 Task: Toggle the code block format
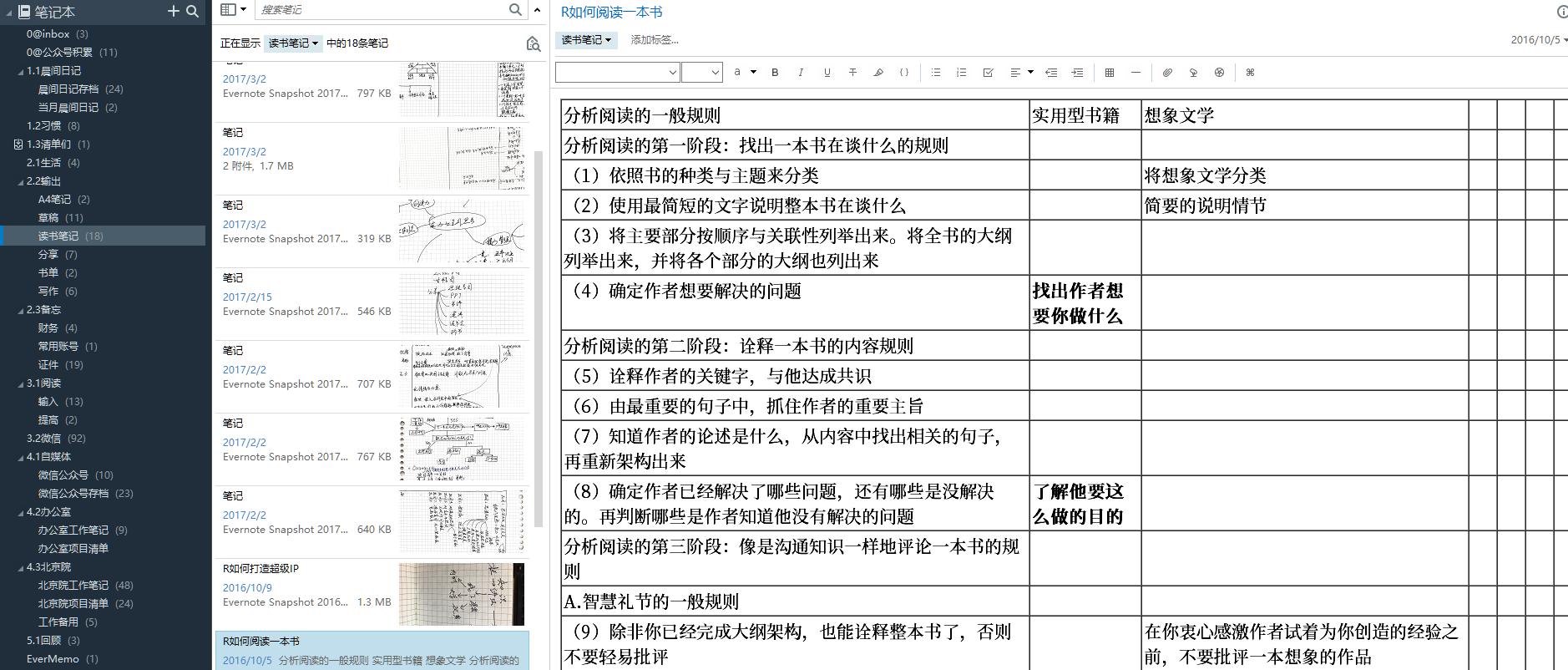coord(904,73)
